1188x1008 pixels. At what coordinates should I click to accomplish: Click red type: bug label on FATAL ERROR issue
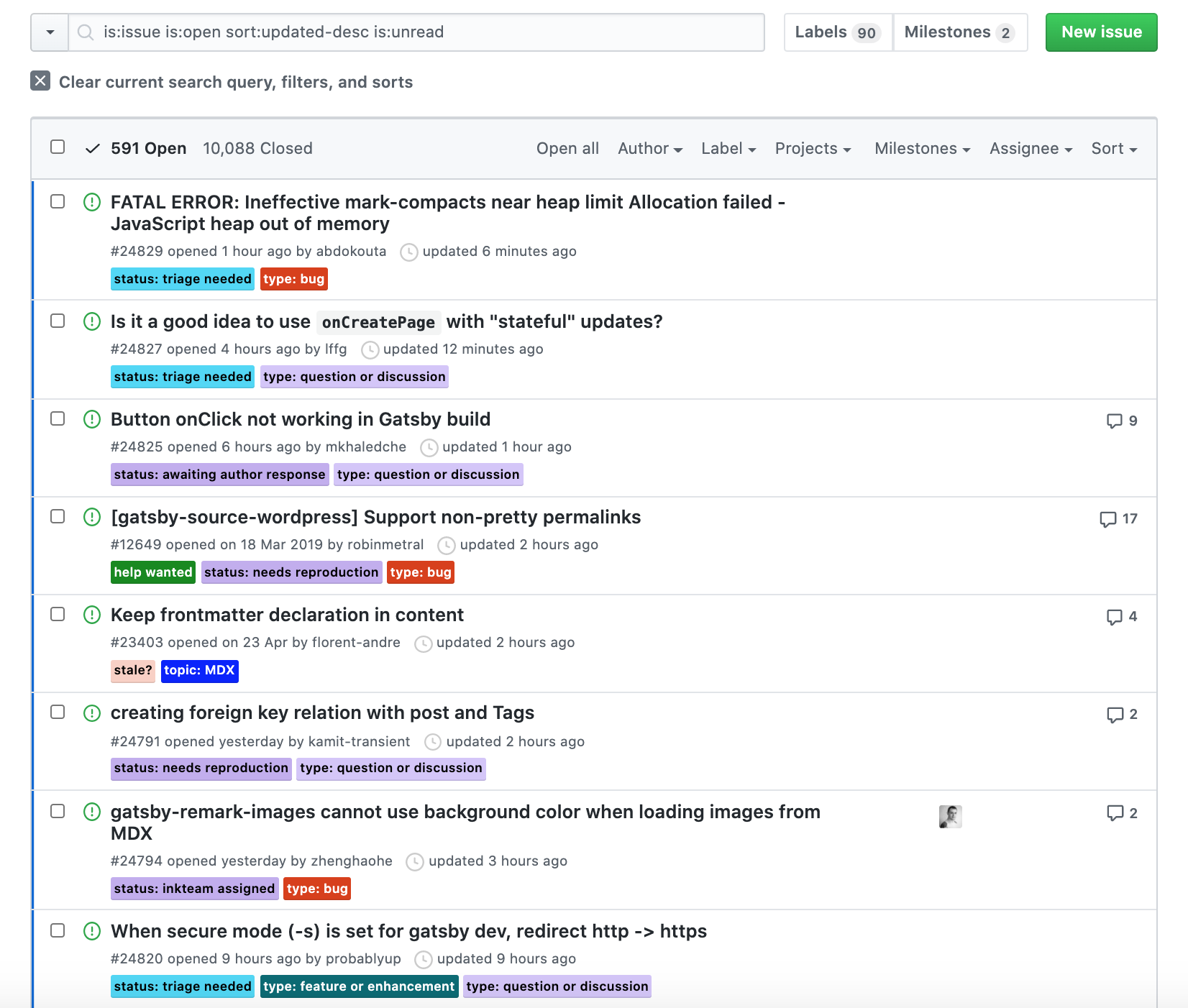294,279
